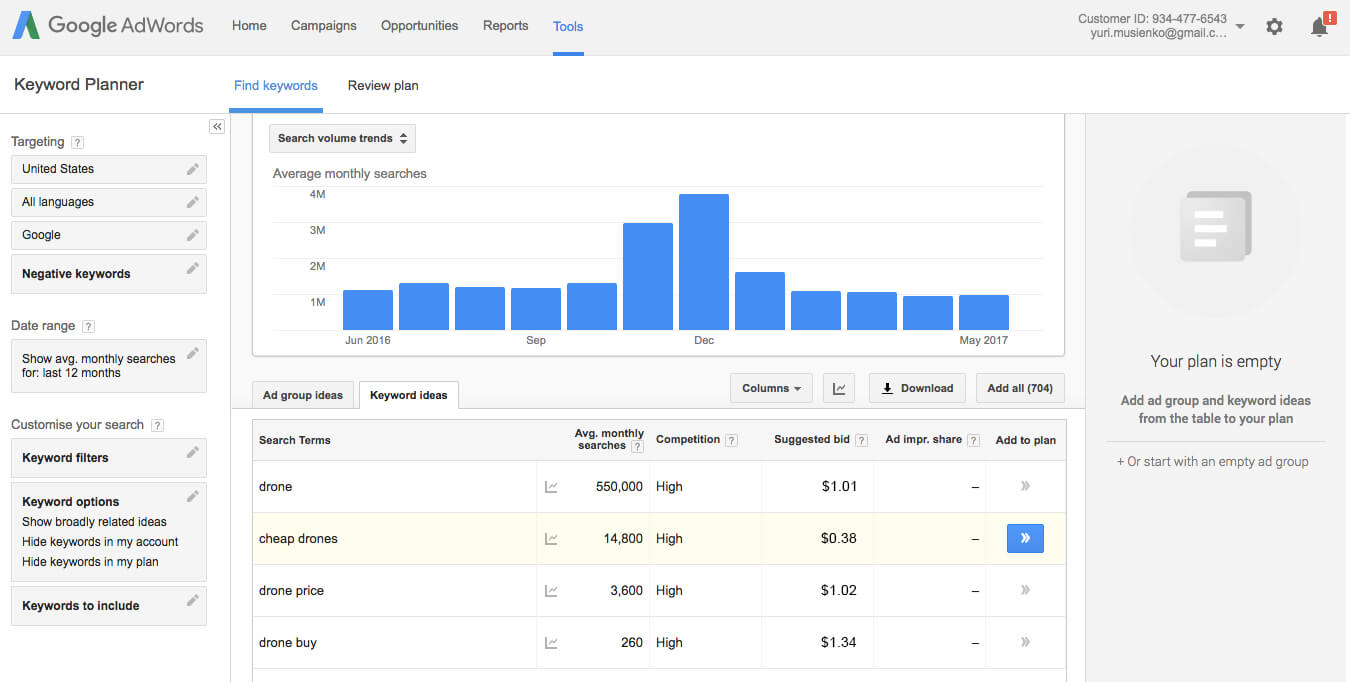
Task: Download the keyword ideas
Action: tap(917, 388)
